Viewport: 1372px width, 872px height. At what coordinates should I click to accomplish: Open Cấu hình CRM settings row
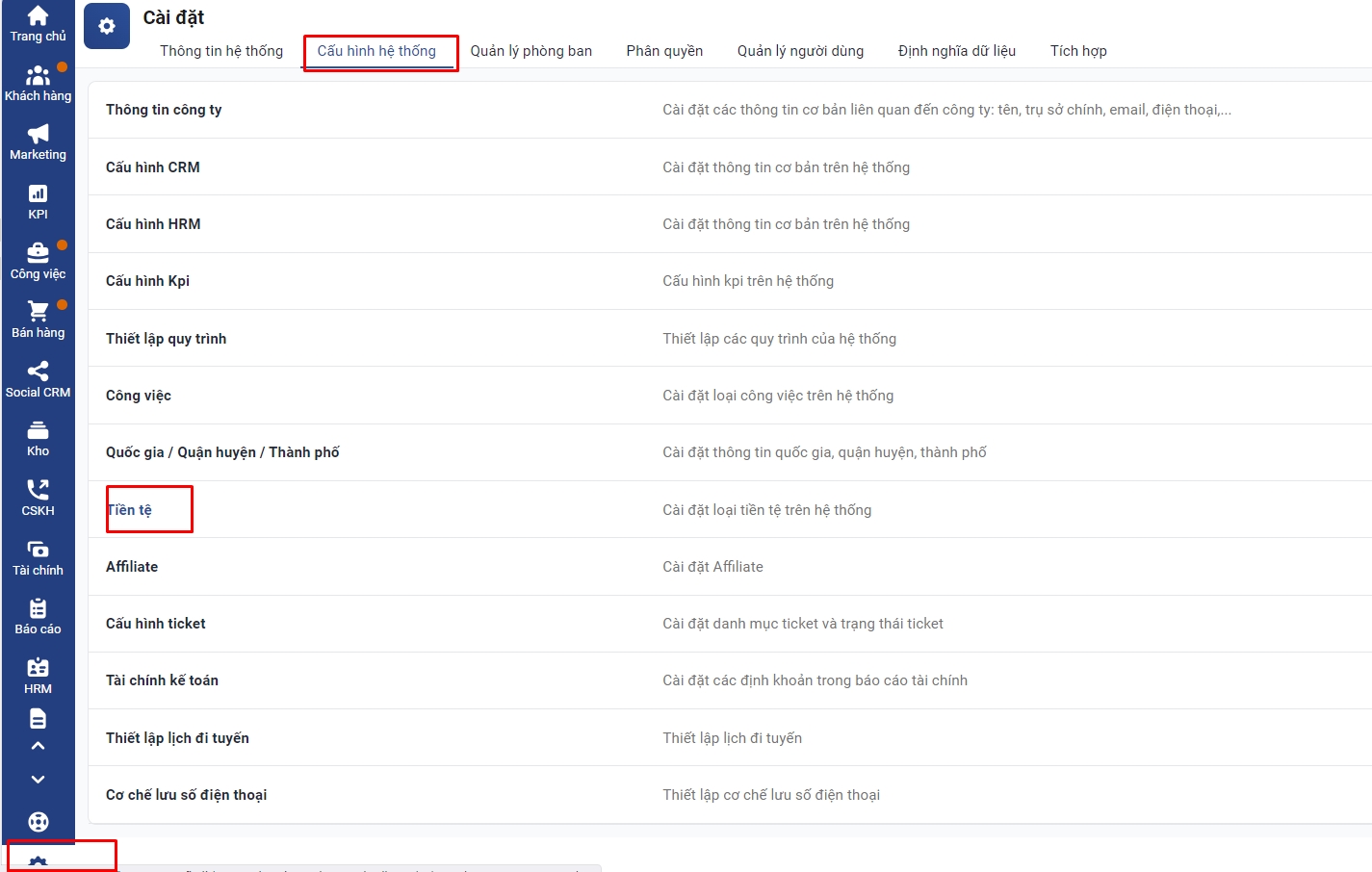tap(153, 167)
